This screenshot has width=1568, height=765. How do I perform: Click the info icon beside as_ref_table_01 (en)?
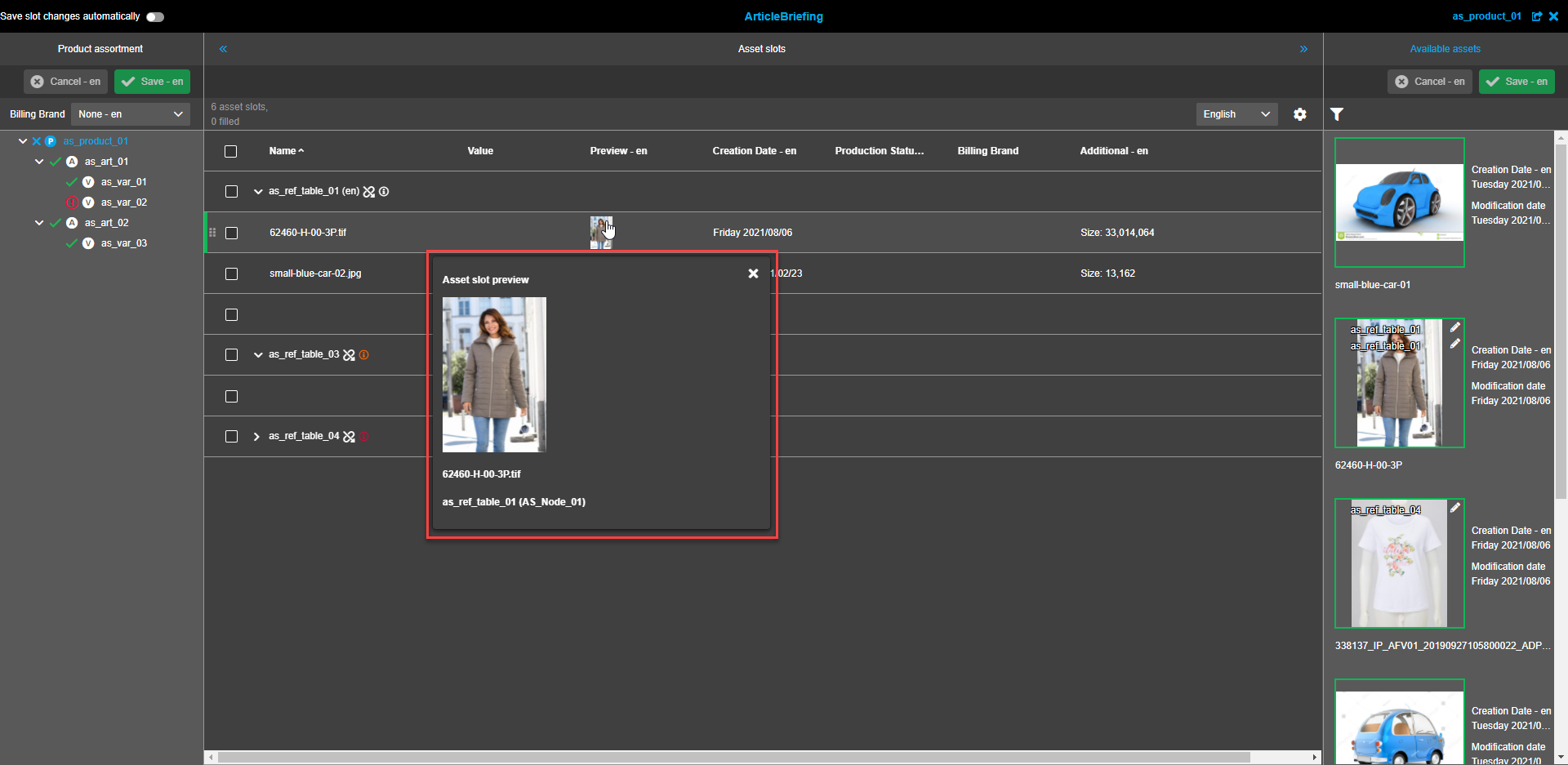[x=384, y=191]
